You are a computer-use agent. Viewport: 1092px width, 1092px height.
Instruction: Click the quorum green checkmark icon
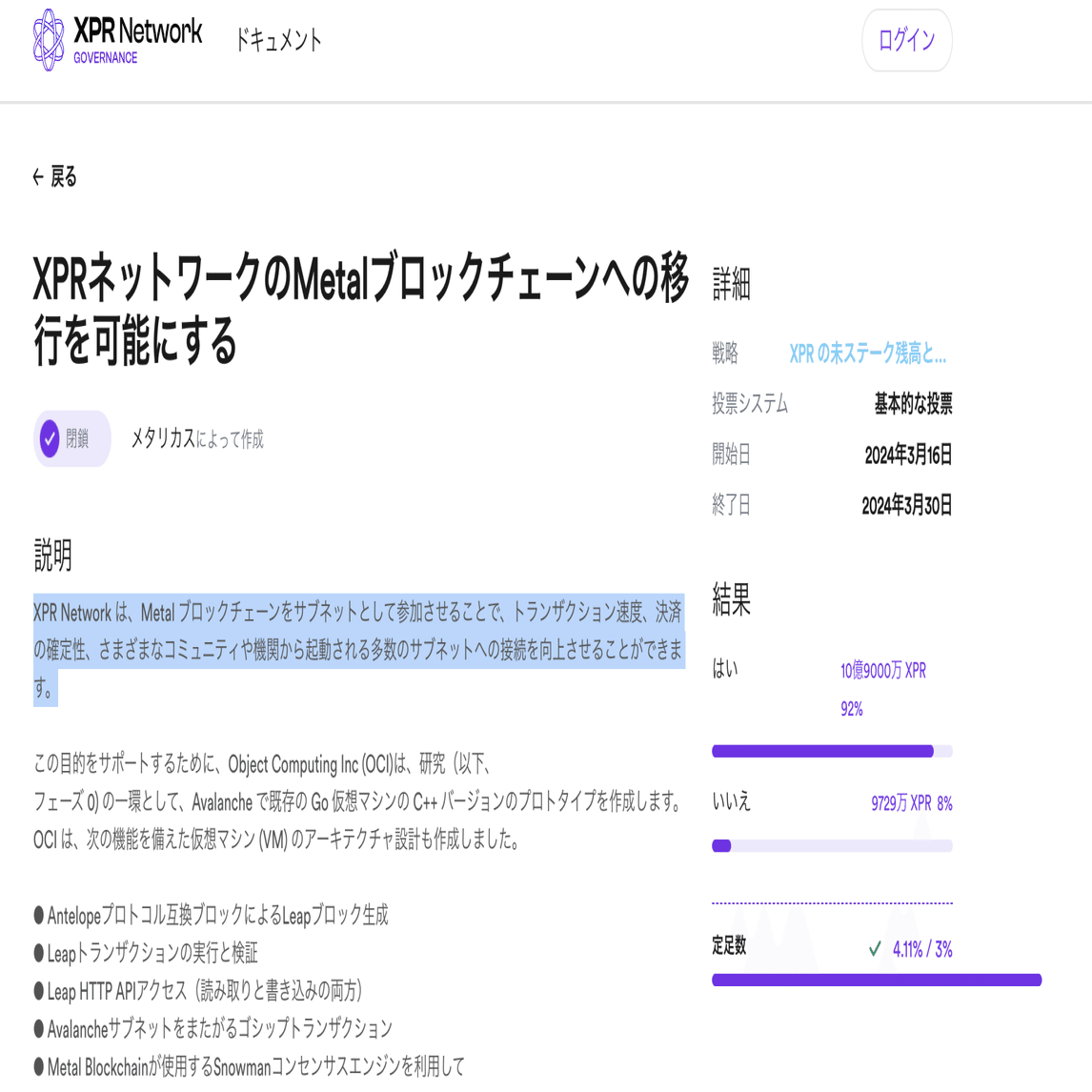[x=875, y=948]
